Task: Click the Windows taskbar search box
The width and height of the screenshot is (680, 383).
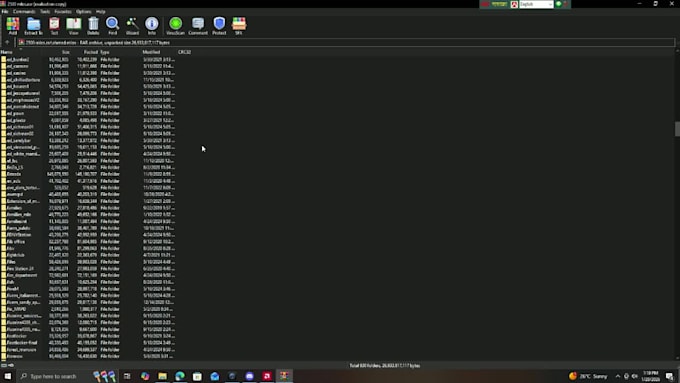Action: click(x=53, y=376)
